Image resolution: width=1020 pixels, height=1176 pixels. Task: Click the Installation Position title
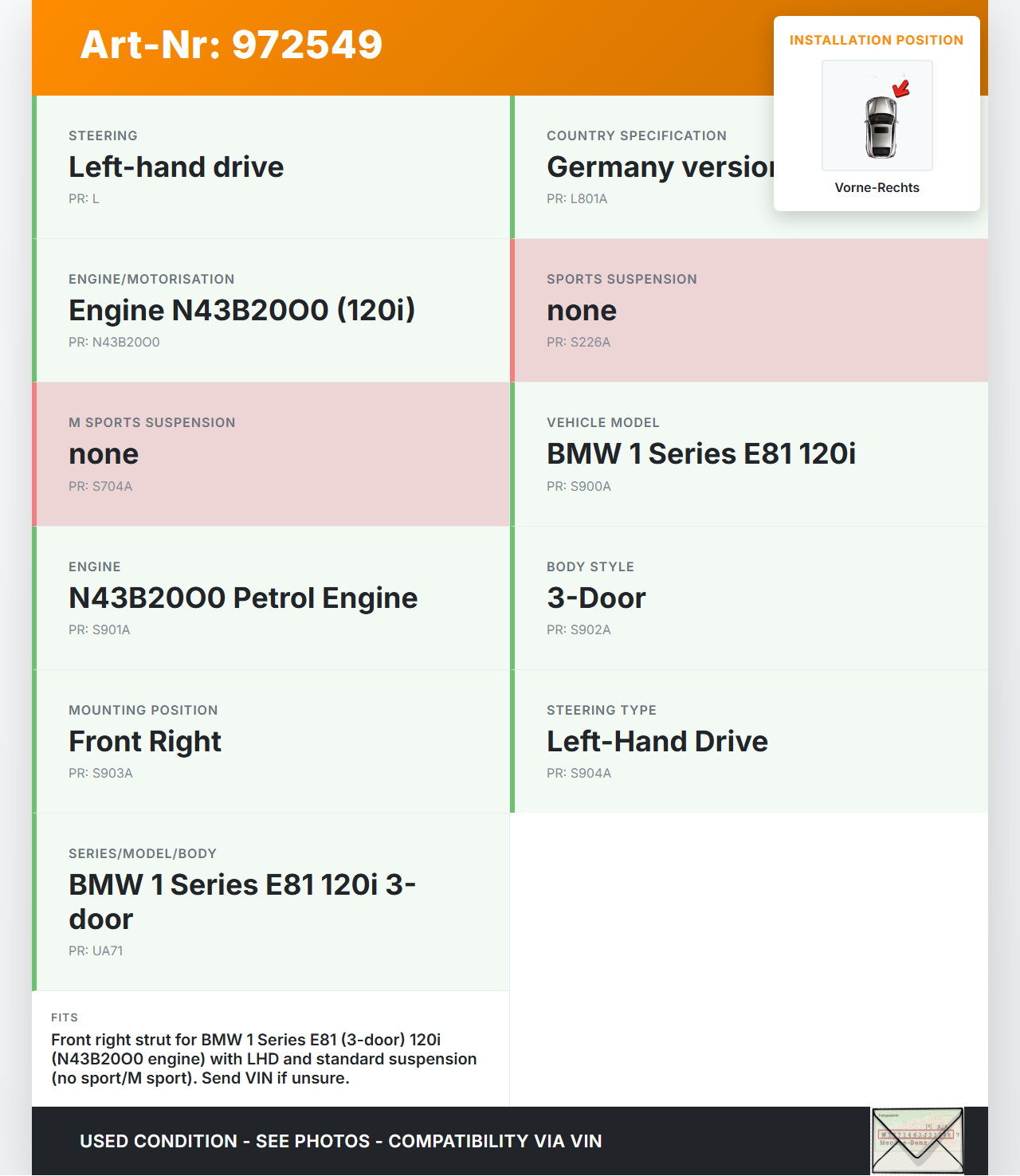[876, 40]
